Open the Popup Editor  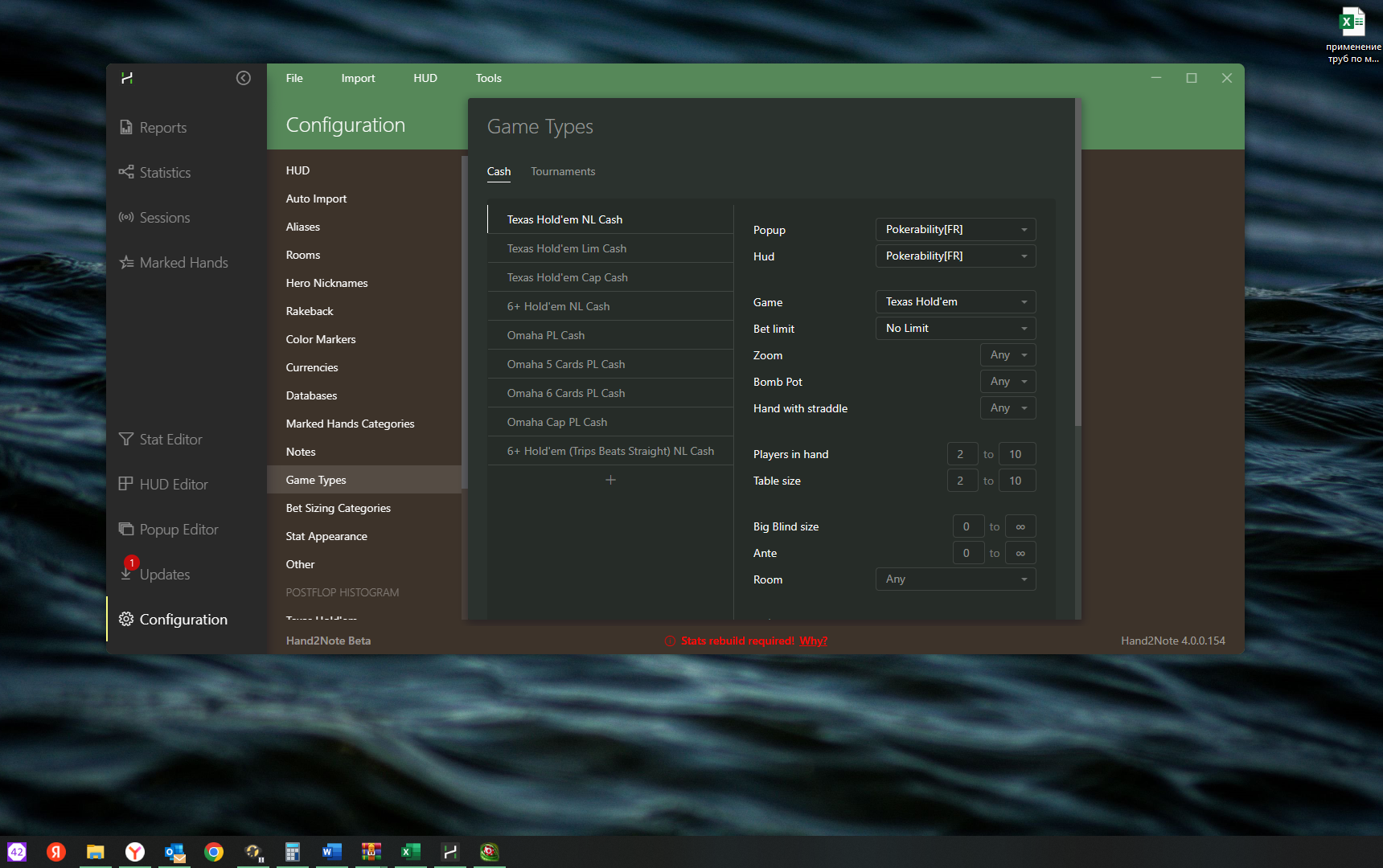click(169, 530)
